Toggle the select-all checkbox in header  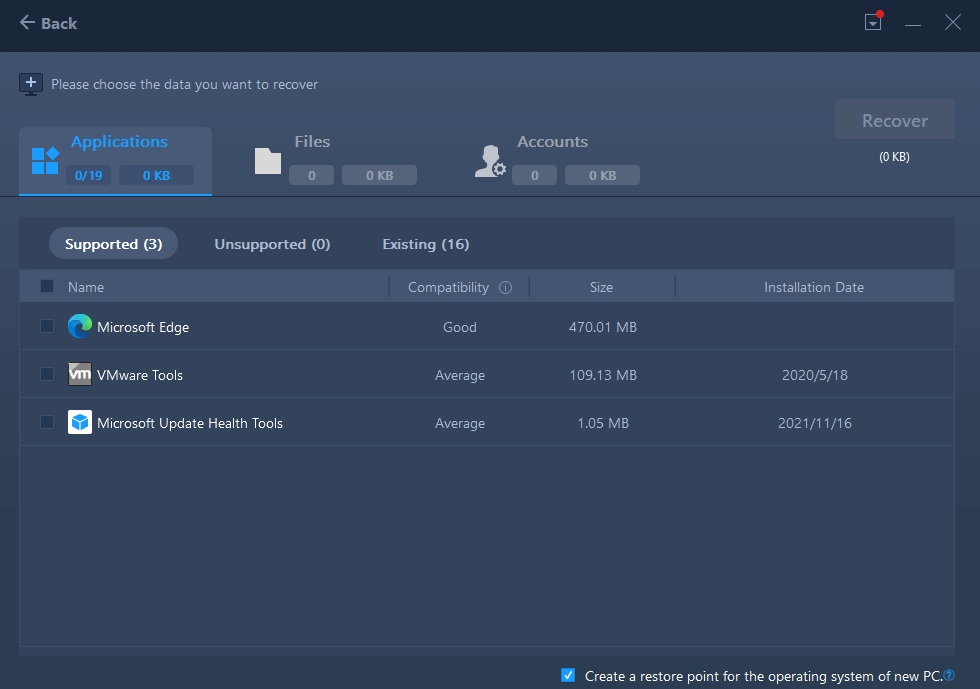tap(47, 286)
